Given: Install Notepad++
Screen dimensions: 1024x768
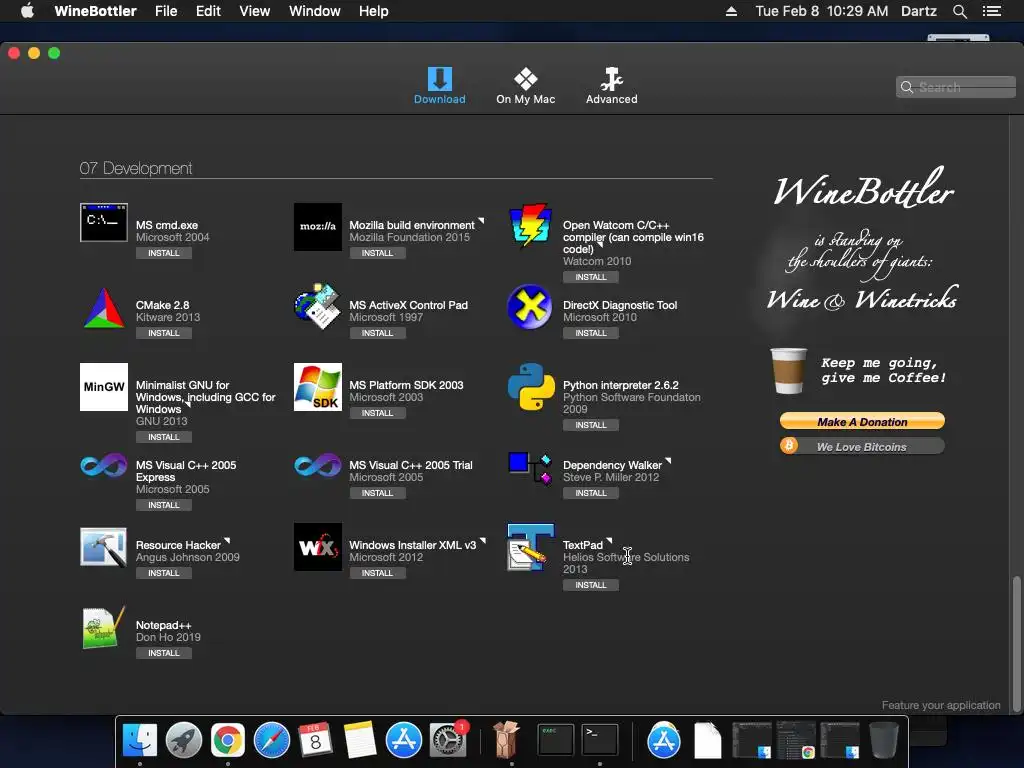Looking at the screenshot, I should tap(164, 653).
